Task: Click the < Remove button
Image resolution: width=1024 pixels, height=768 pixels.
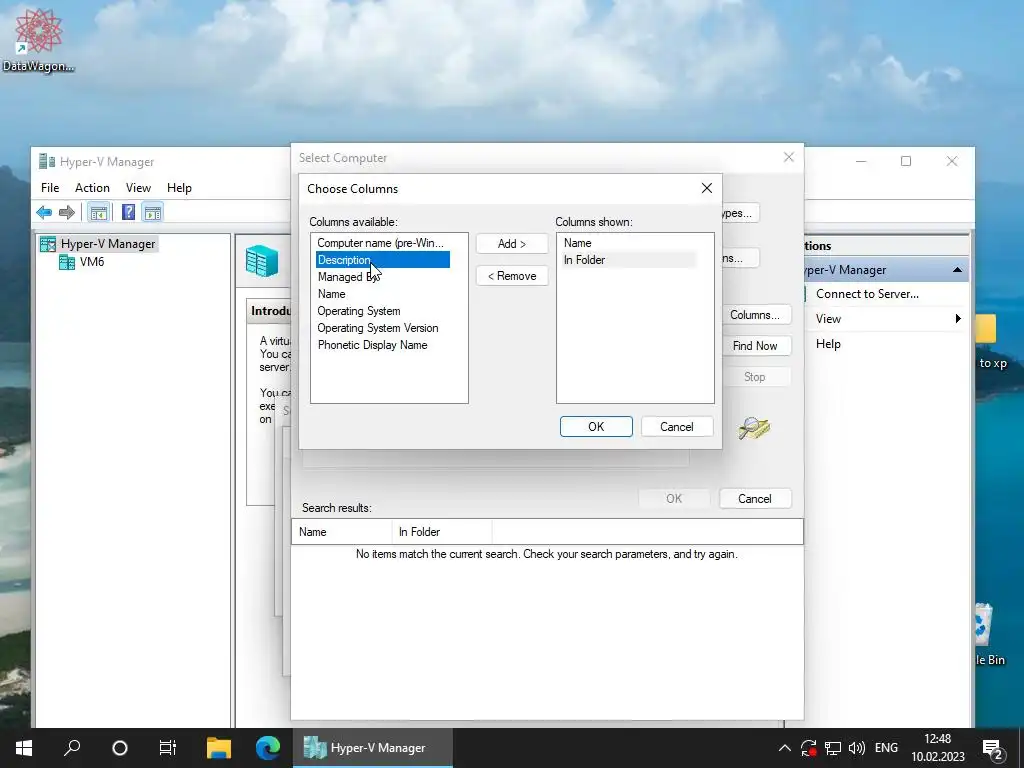Action: [x=512, y=276]
